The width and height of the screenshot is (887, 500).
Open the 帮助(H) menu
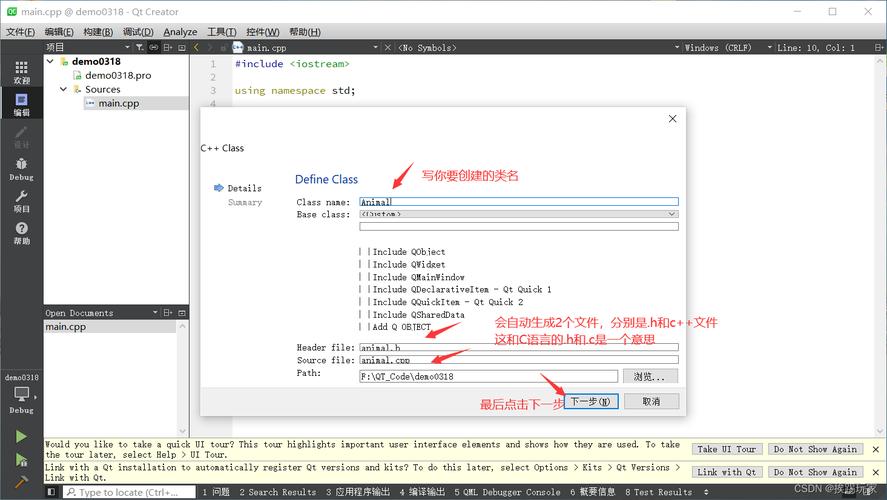[305, 32]
